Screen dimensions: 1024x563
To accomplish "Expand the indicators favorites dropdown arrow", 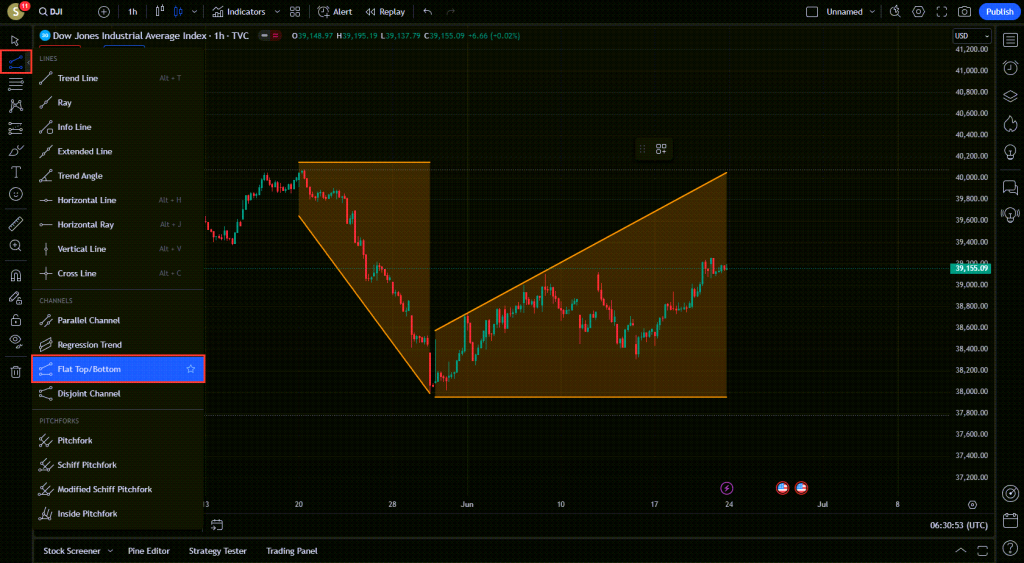I will [x=277, y=12].
